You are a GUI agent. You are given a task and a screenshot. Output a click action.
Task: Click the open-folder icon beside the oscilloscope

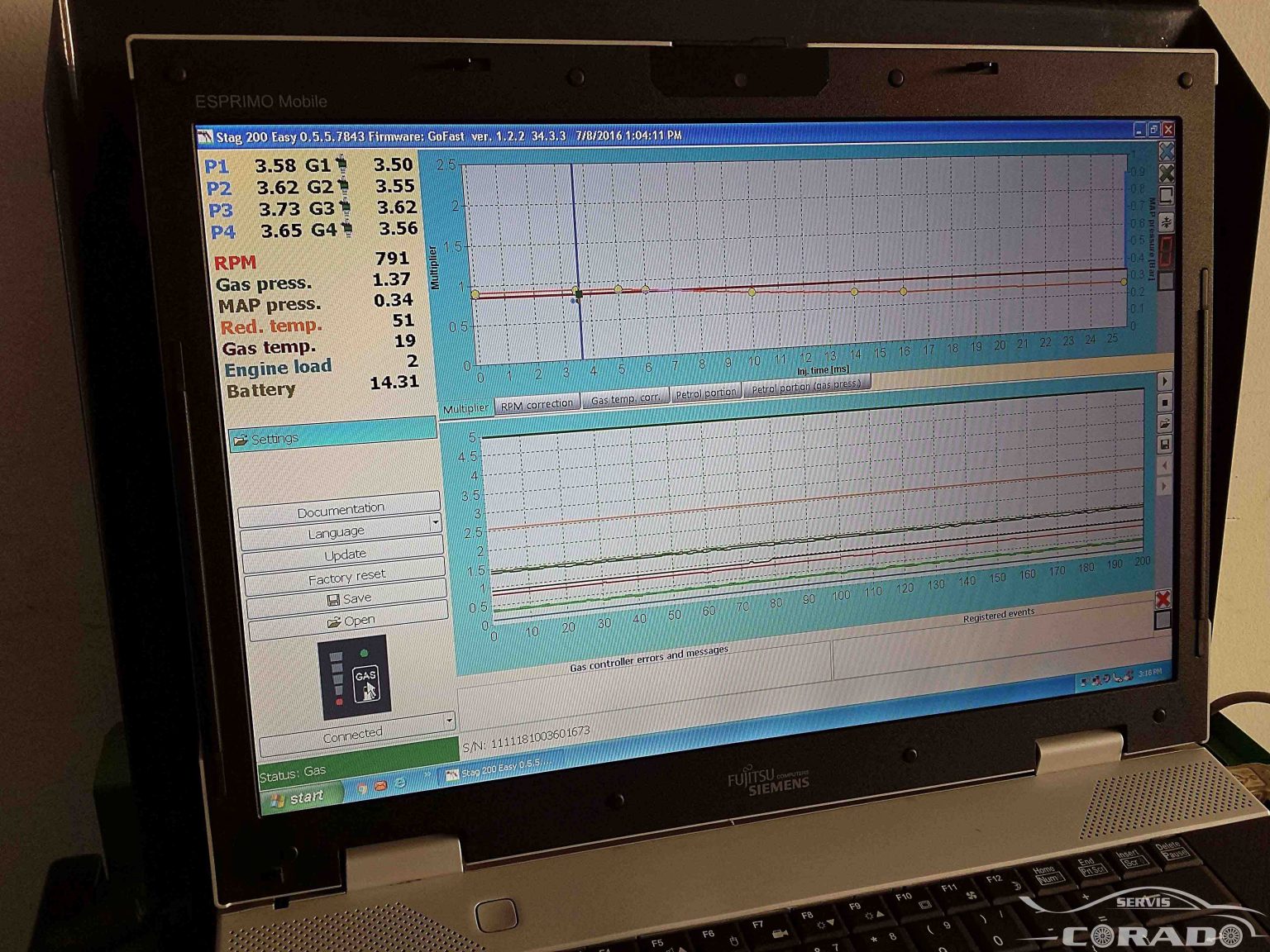[1165, 423]
